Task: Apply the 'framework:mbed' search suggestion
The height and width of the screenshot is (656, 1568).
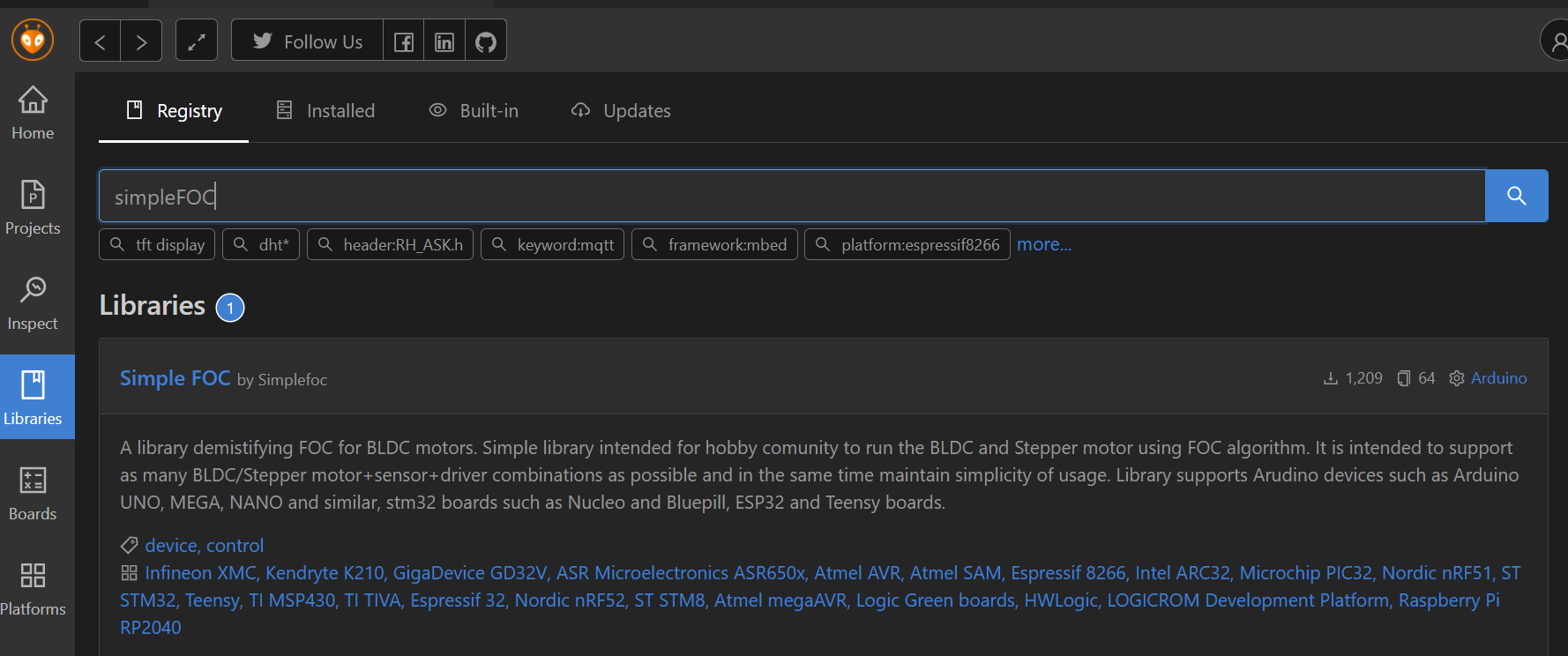Action: point(714,244)
